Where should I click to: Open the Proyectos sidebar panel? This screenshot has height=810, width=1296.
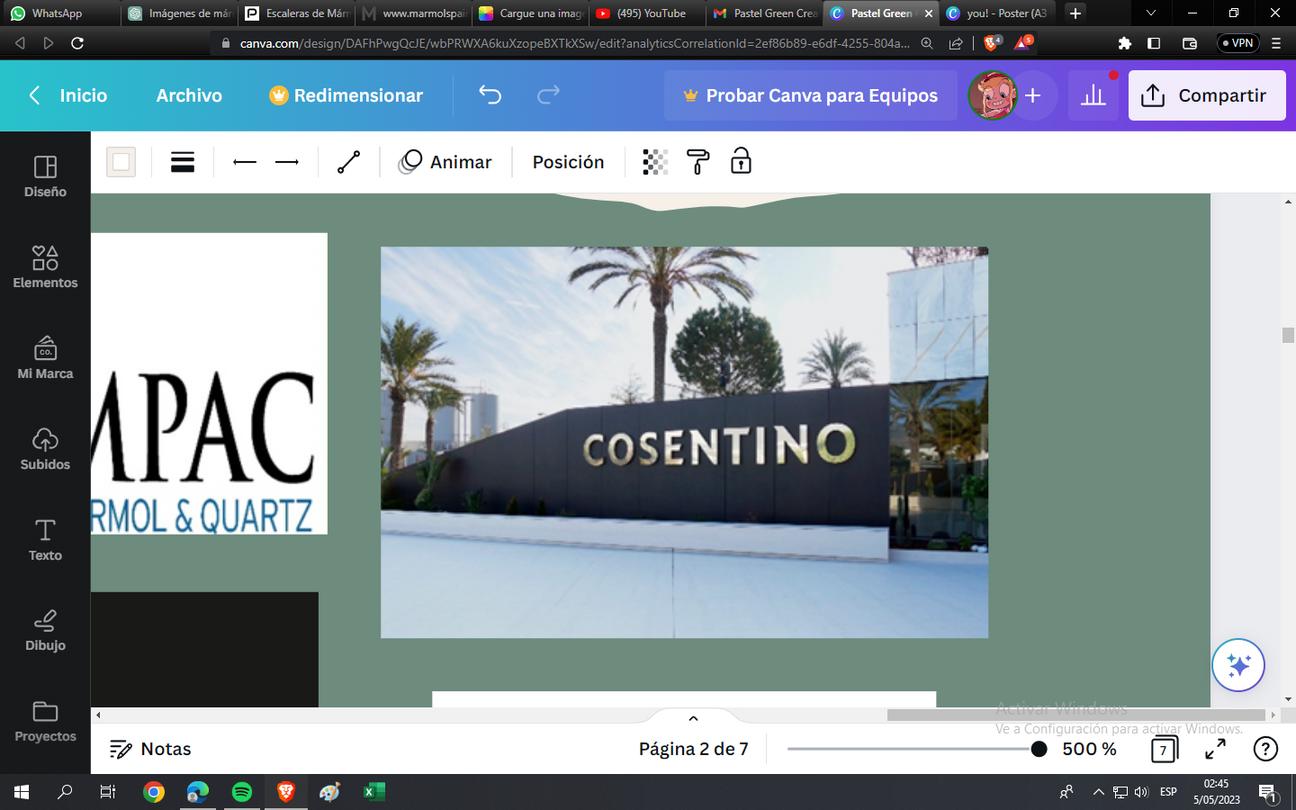45,721
